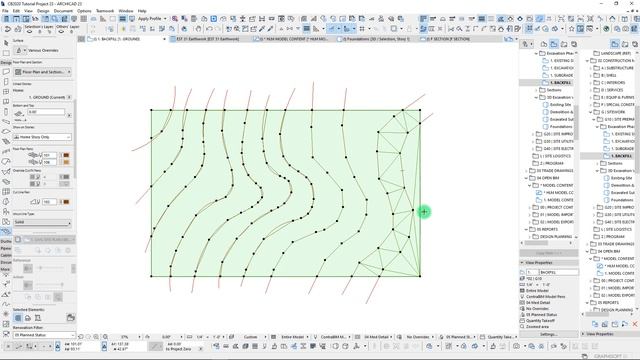Toggle the link icon beside Bottom and Top
This screenshot has height=360, width=640.
(69, 115)
